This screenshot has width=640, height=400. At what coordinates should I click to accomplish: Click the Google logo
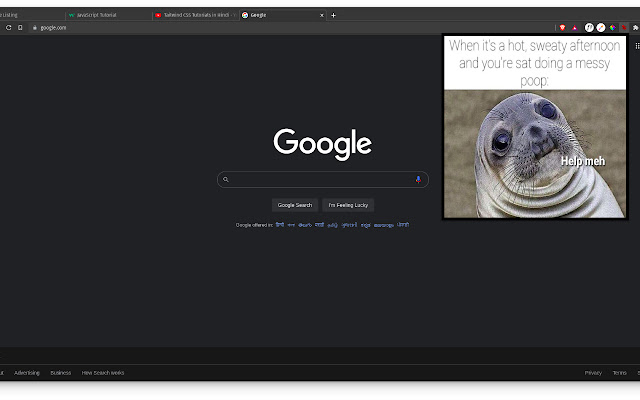click(322, 144)
